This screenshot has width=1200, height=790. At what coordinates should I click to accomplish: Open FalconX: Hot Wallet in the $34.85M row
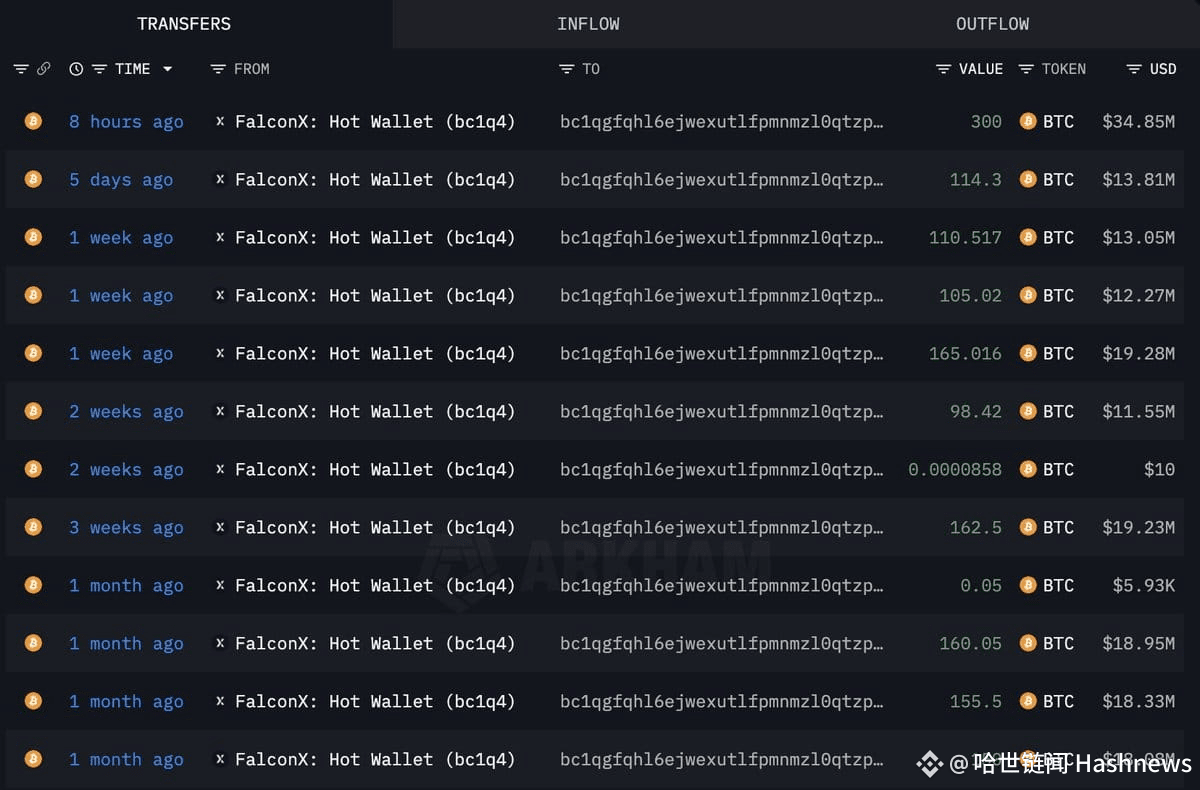point(375,122)
